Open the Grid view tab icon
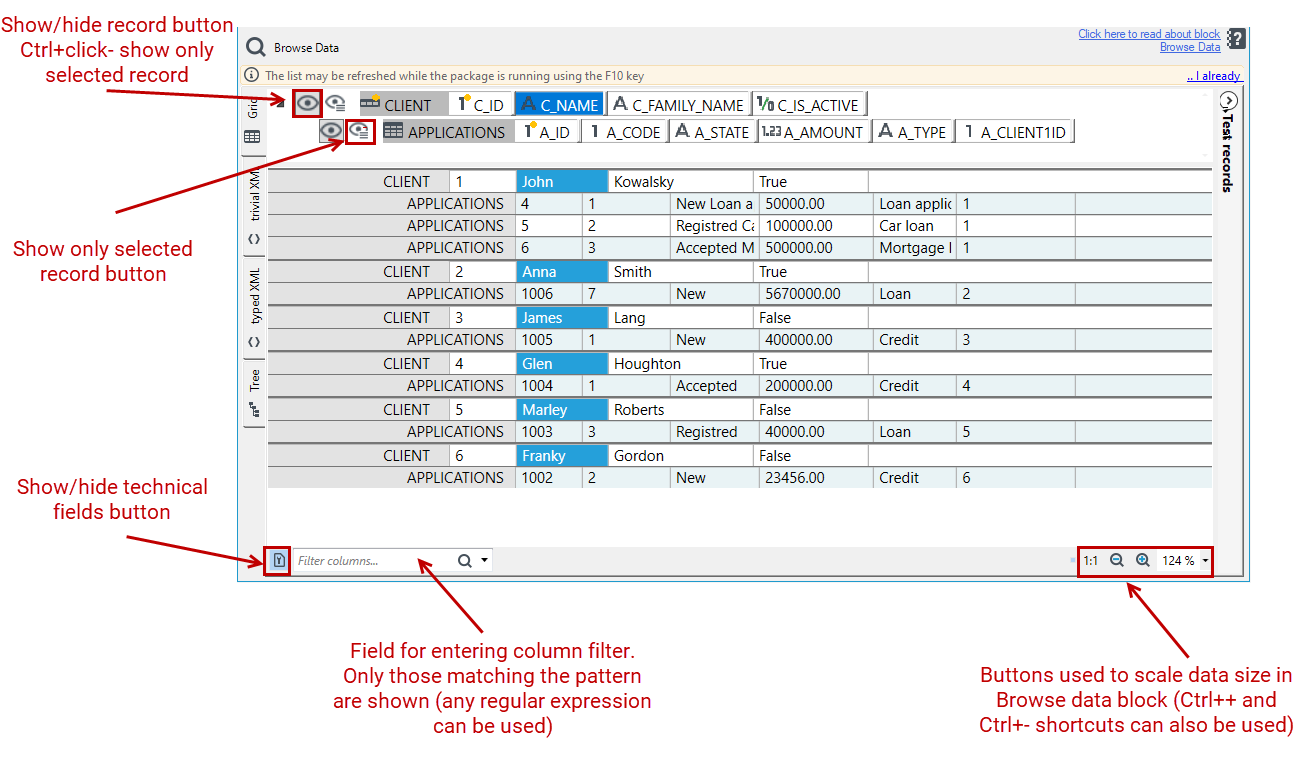 (x=253, y=137)
